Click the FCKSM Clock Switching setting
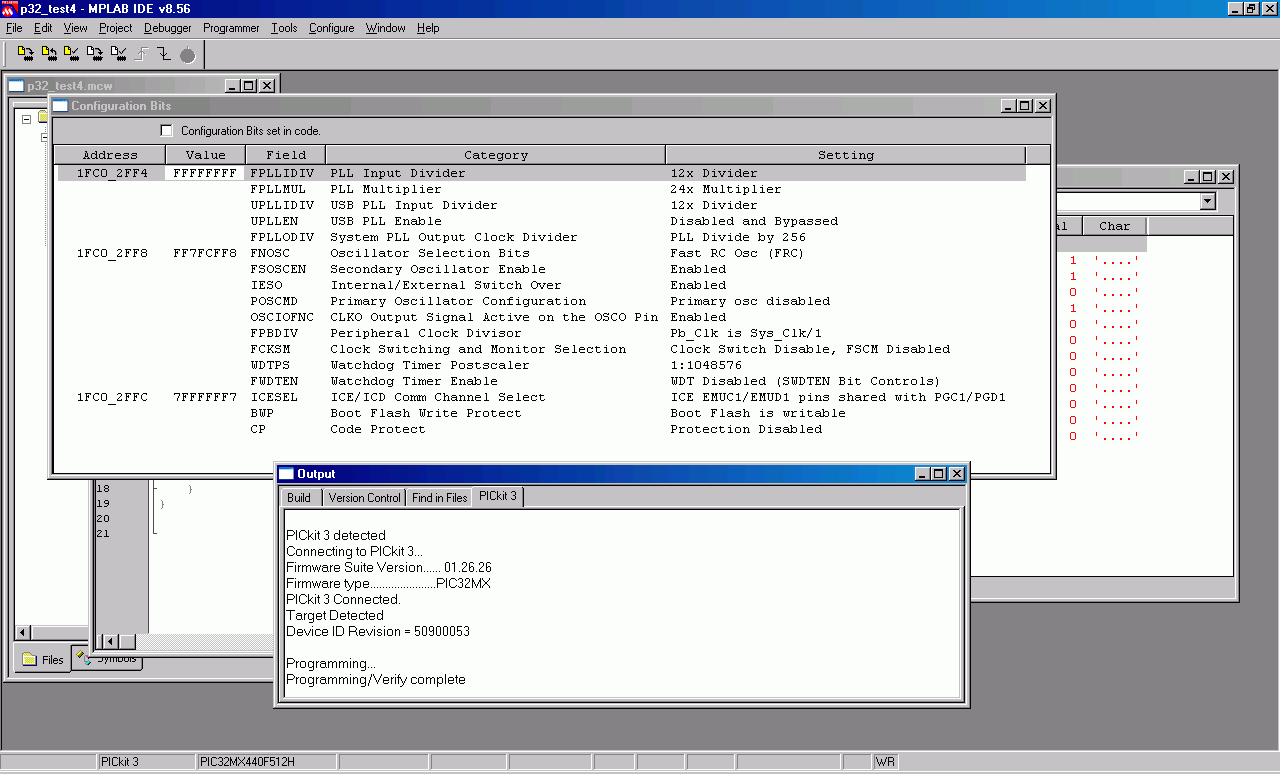 tap(810, 349)
